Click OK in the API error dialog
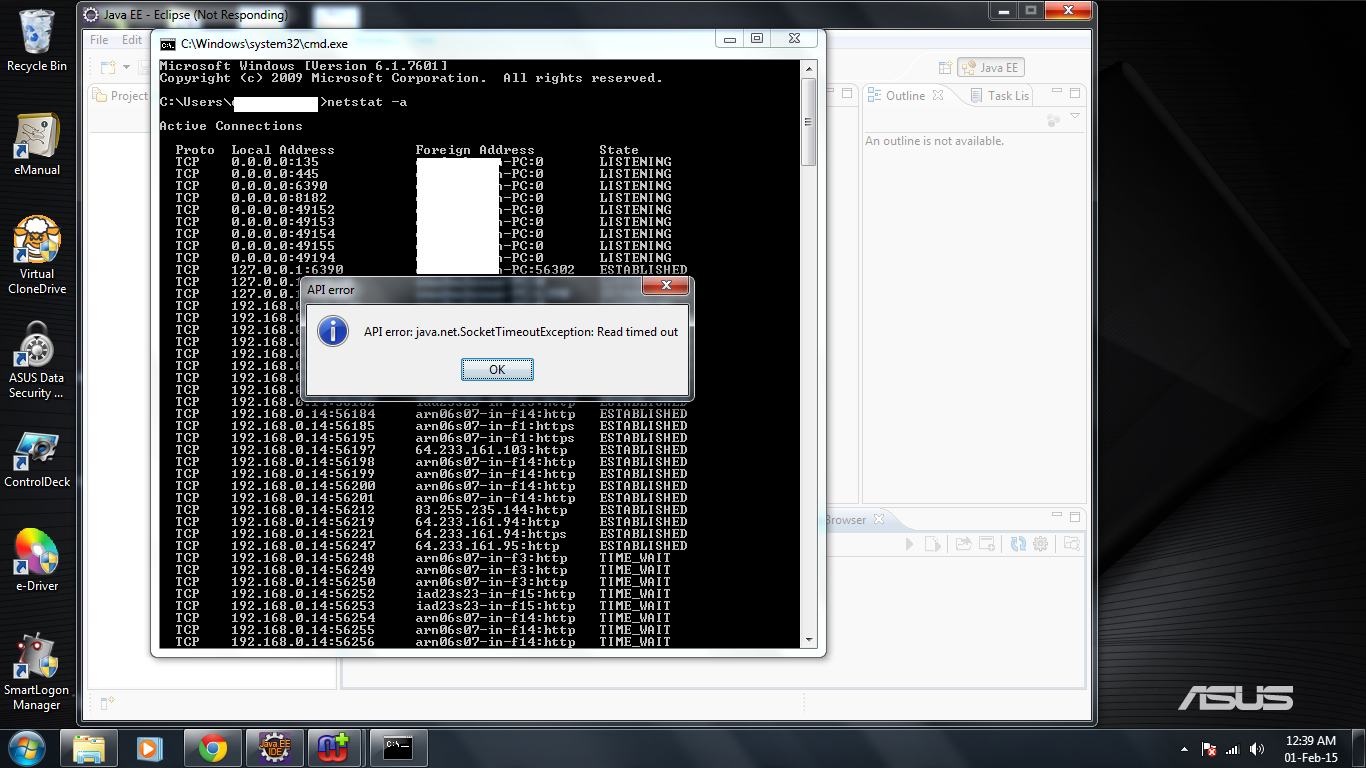This screenshot has height=768, width=1366. click(x=497, y=370)
